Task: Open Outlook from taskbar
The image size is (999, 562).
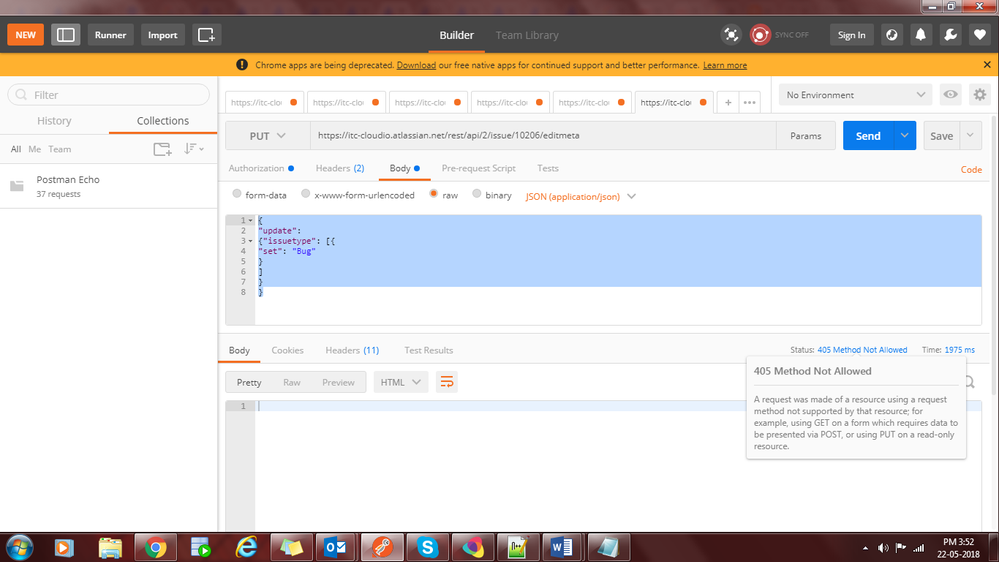Action: click(x=336, y=547)
